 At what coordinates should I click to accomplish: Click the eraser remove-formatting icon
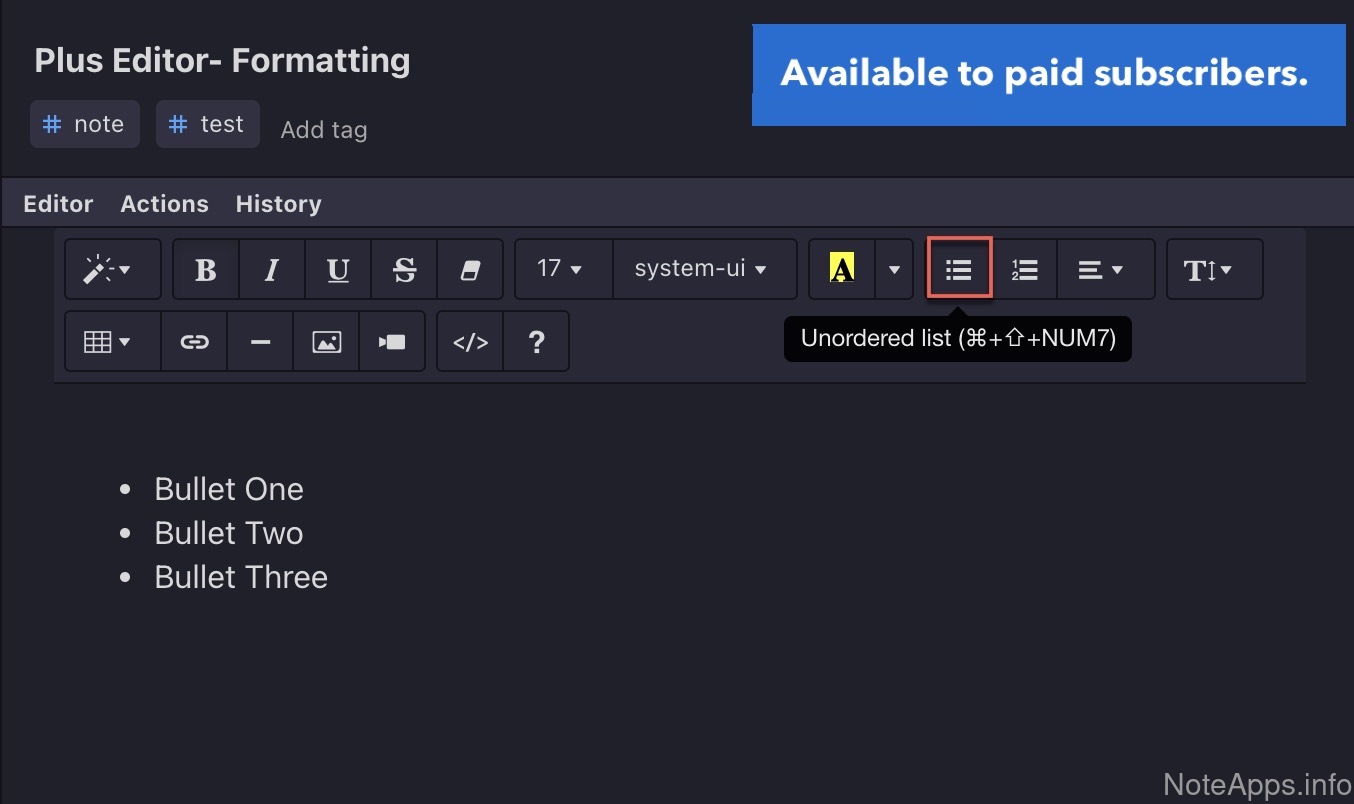click(x=470, y=269)
